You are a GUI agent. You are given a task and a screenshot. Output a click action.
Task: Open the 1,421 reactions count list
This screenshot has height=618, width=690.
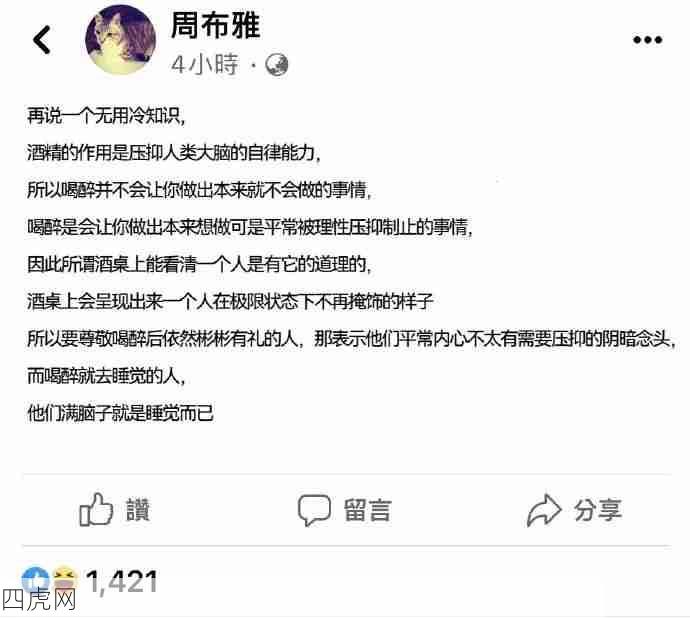tap(122, 581)
